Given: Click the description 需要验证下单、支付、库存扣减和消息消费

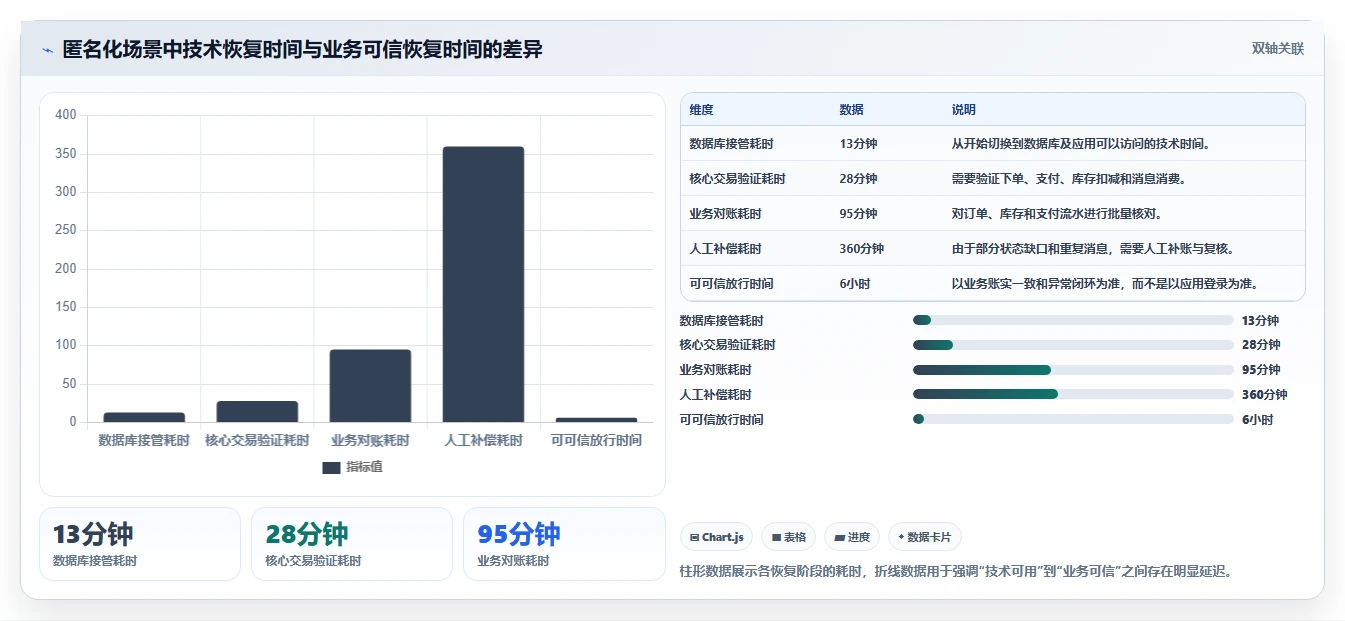Looking at the screenshot, I should pos(1069,179).
